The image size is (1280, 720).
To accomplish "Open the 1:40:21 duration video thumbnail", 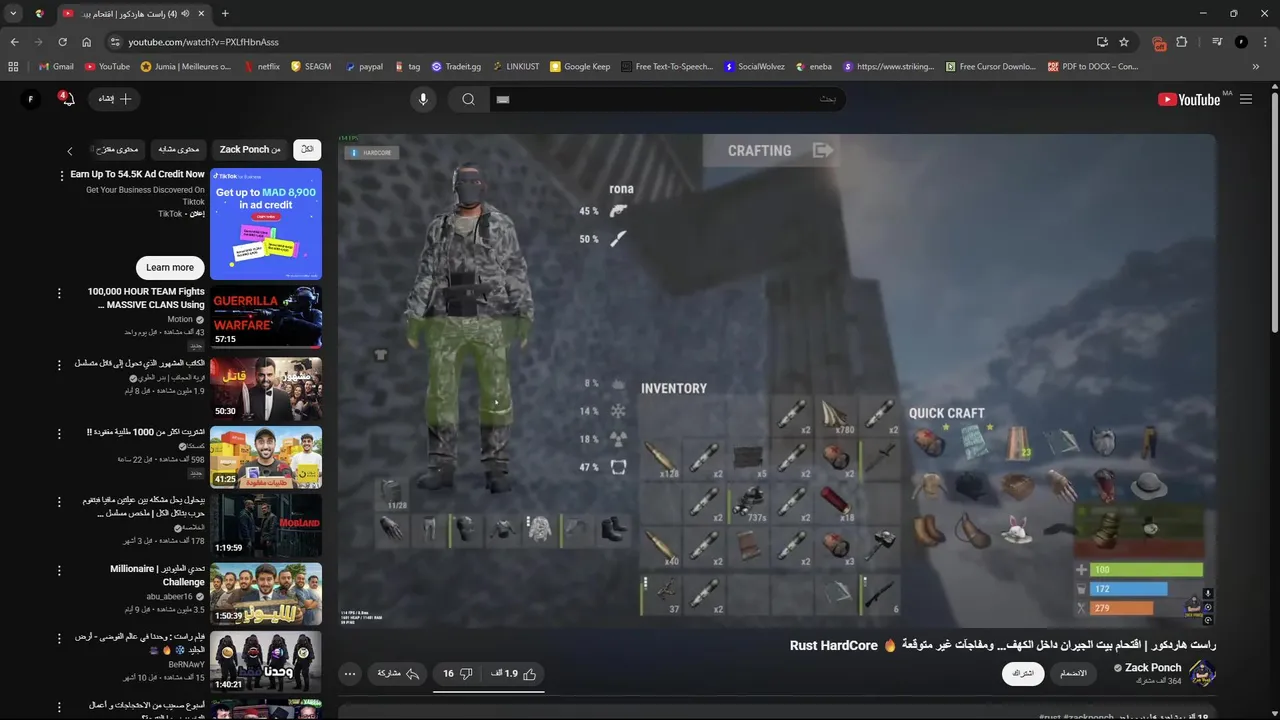I will pos(266,661).
